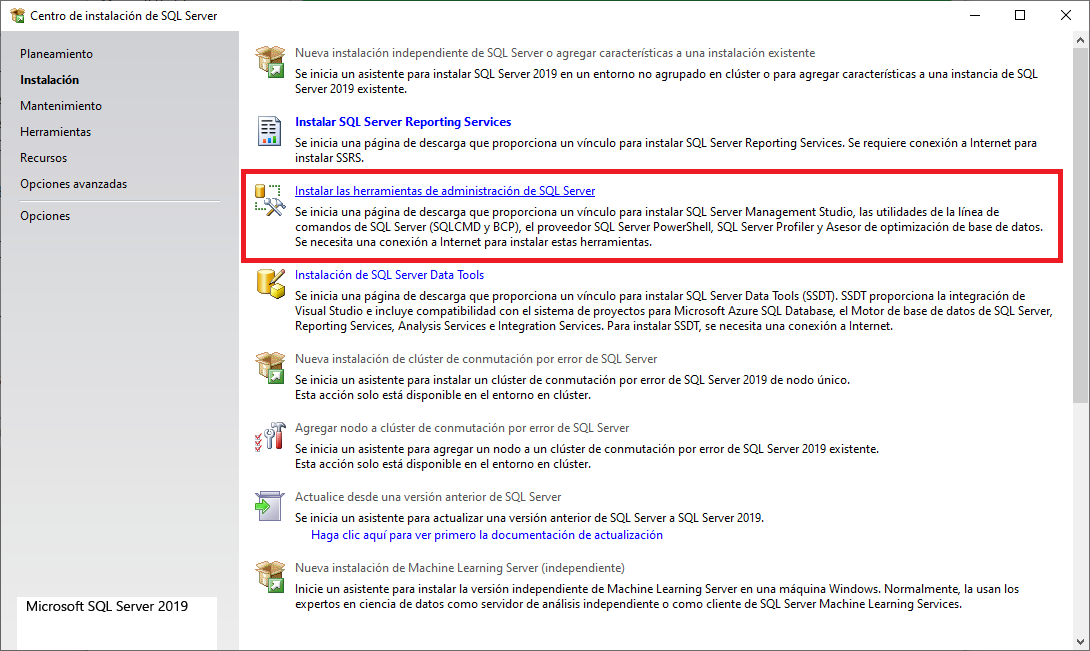Click the upgrade from previous version icon
The width and height of the screenshot is (1090, 651).
pos(269,506)
